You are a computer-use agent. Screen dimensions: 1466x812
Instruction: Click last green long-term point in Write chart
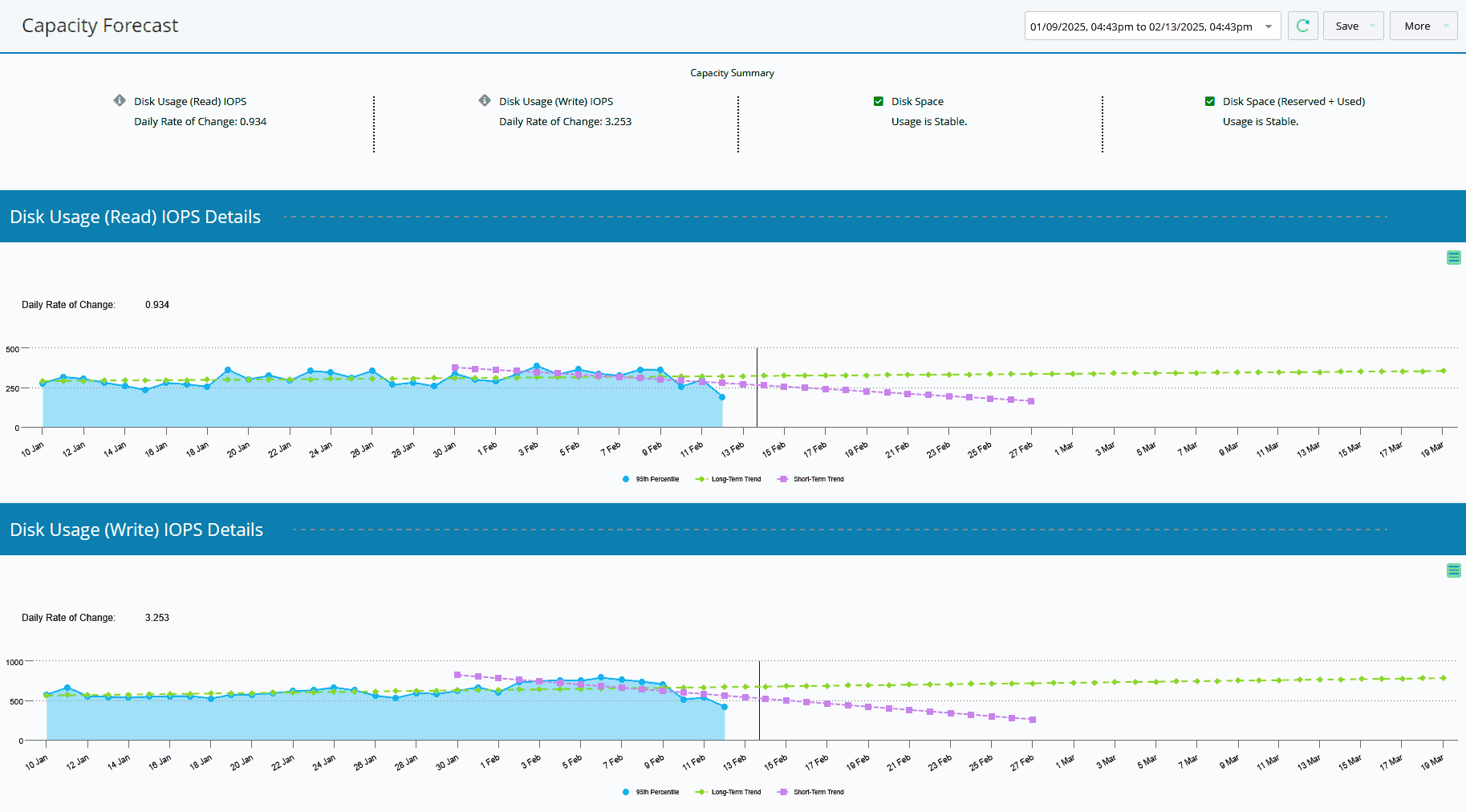coord(1444,678)
